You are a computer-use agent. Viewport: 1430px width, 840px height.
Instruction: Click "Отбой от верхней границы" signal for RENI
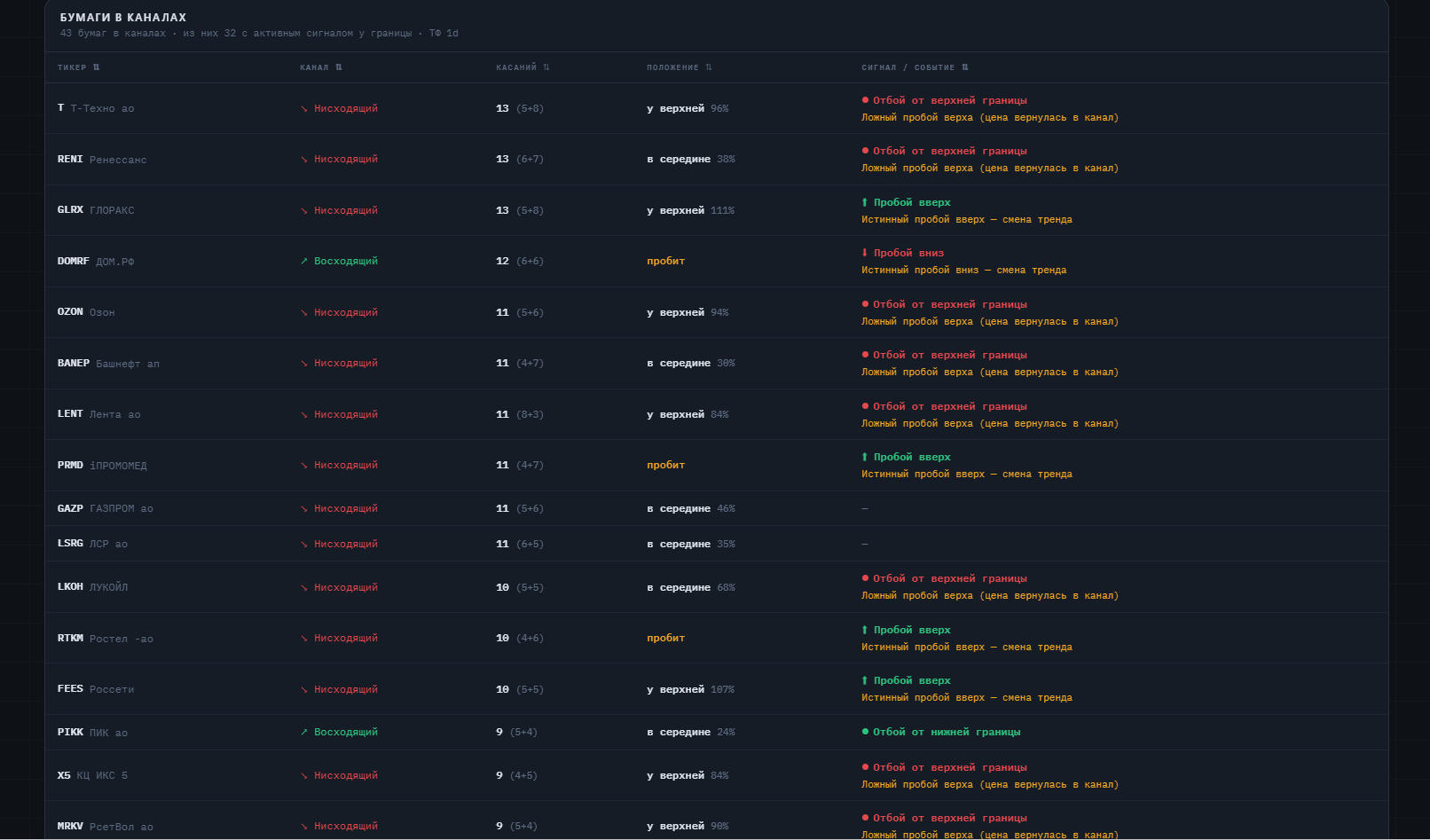950,151
